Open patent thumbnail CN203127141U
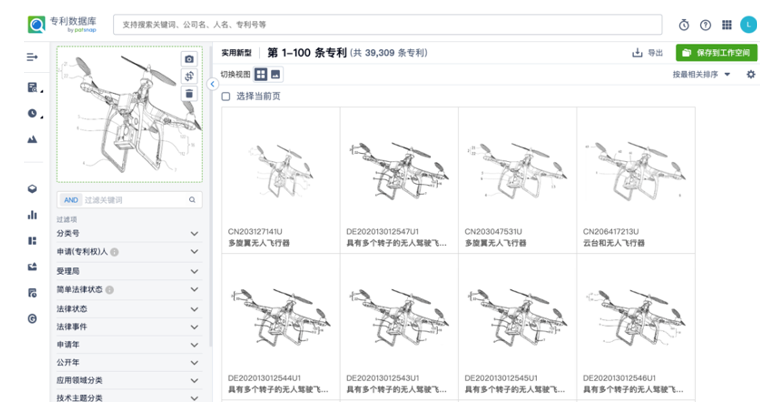Viewport: 760px width, 409px height. tap(281, 166)
